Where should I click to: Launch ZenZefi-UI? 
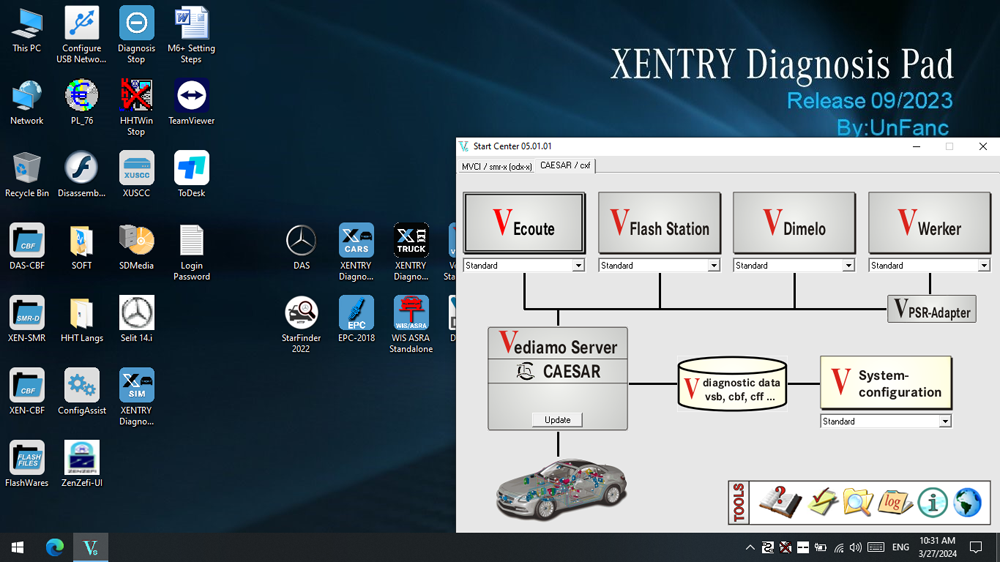click(82, 464)
